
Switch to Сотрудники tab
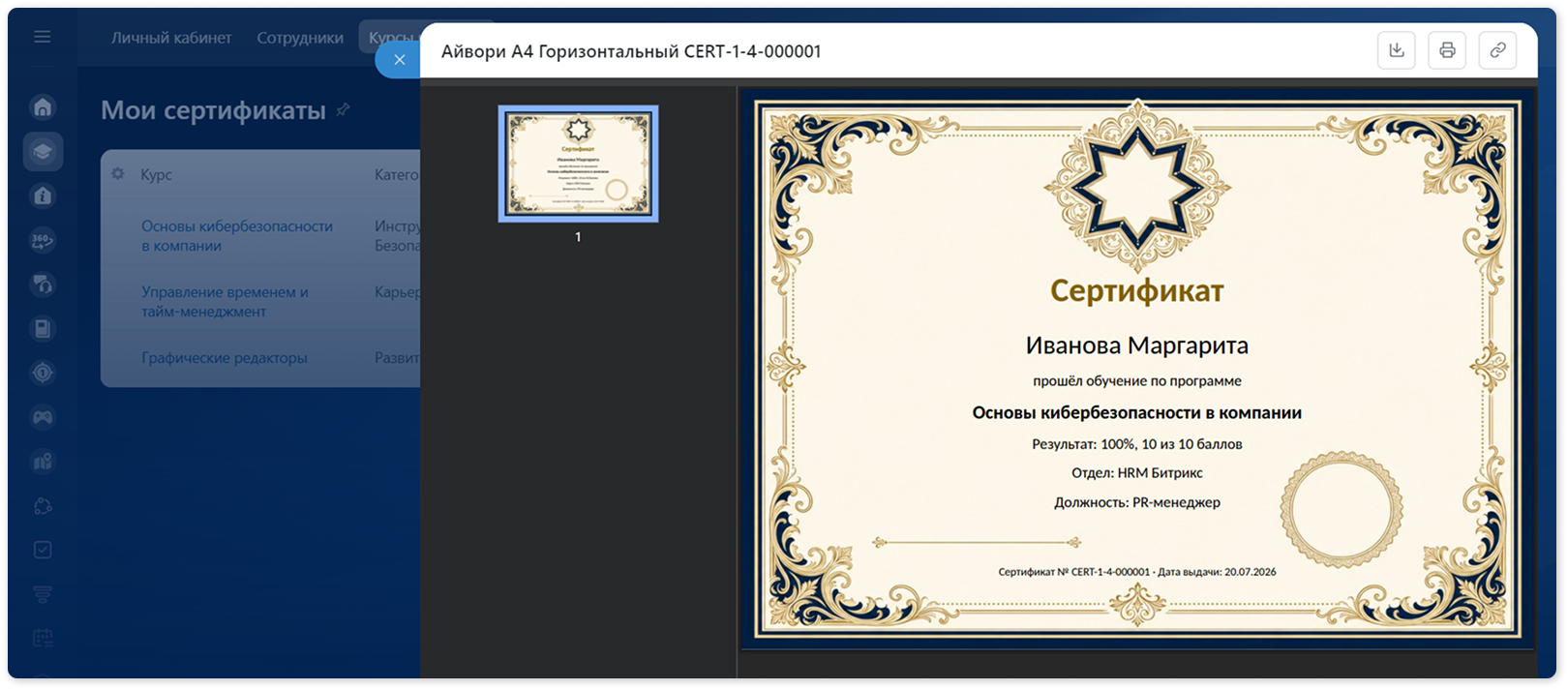[300, 38]
